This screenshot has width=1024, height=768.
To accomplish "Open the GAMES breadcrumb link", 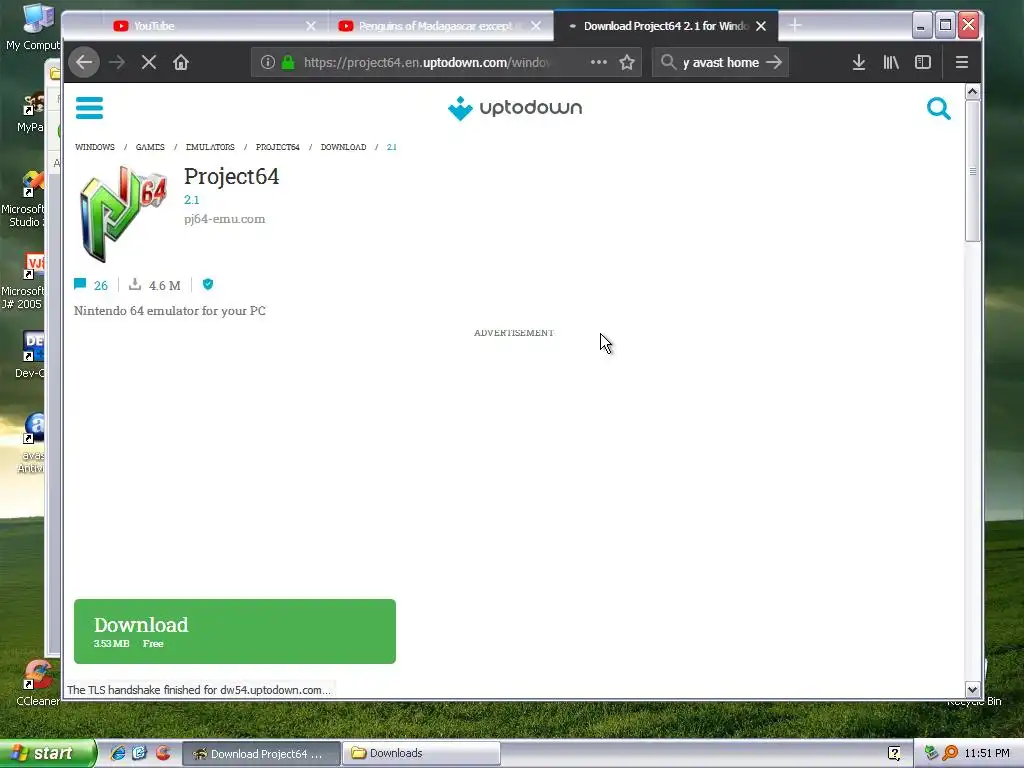I will coord(150,147).
